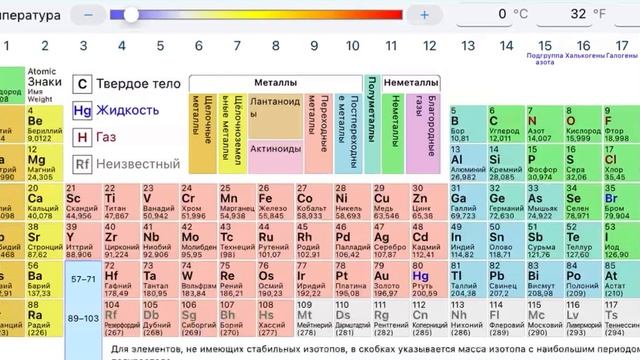Select the liquid state legend icon Hg
The width and height of the screenshot is (640, 360).
click(82, 111)
